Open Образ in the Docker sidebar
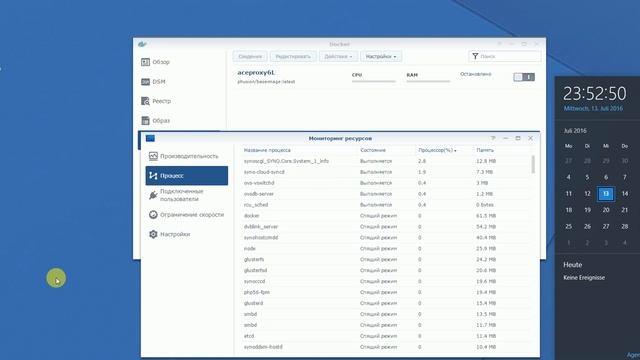 (155, 121)
